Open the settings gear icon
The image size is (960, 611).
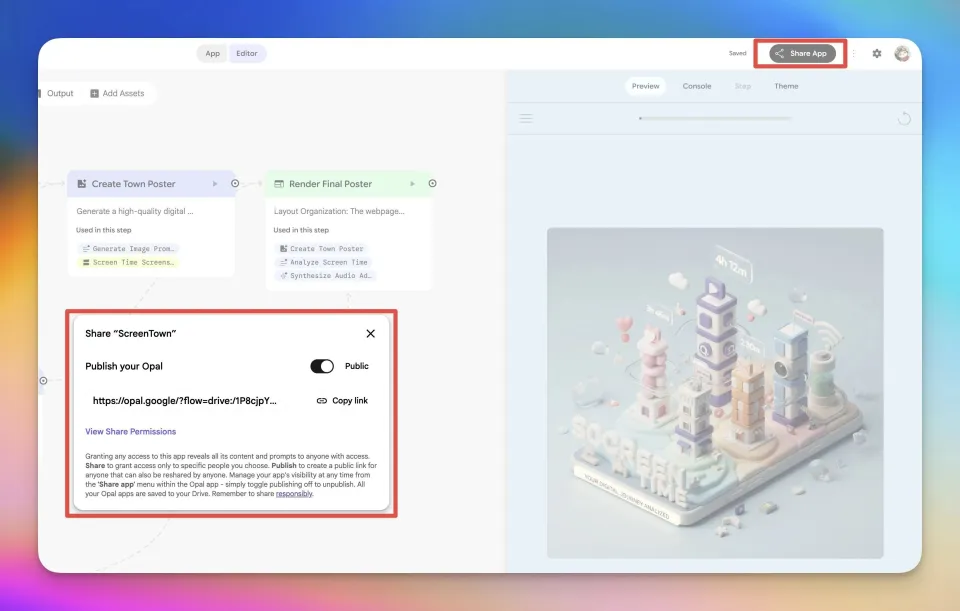coord(877,54)
